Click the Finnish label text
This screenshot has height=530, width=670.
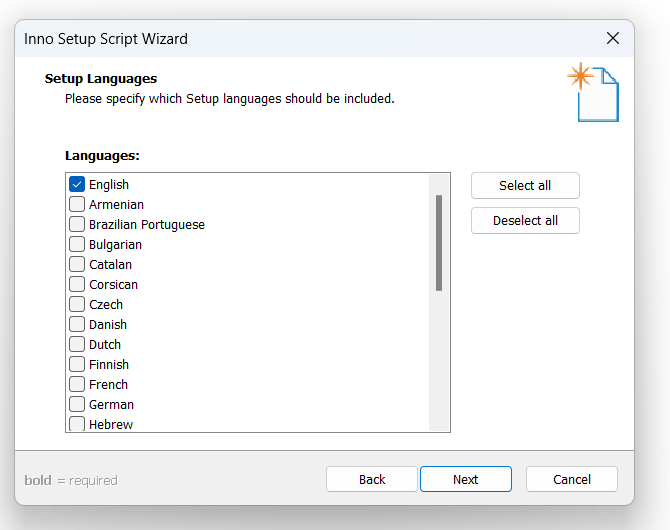pyautogui.click(x=109, y=365)
